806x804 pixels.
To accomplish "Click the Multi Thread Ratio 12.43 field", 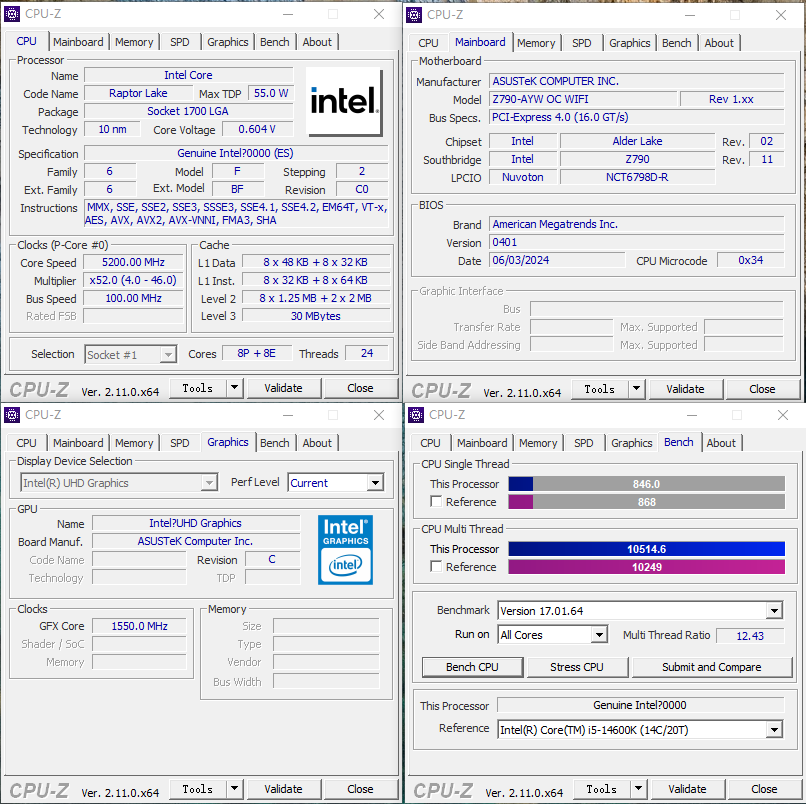I will point(750,636).
